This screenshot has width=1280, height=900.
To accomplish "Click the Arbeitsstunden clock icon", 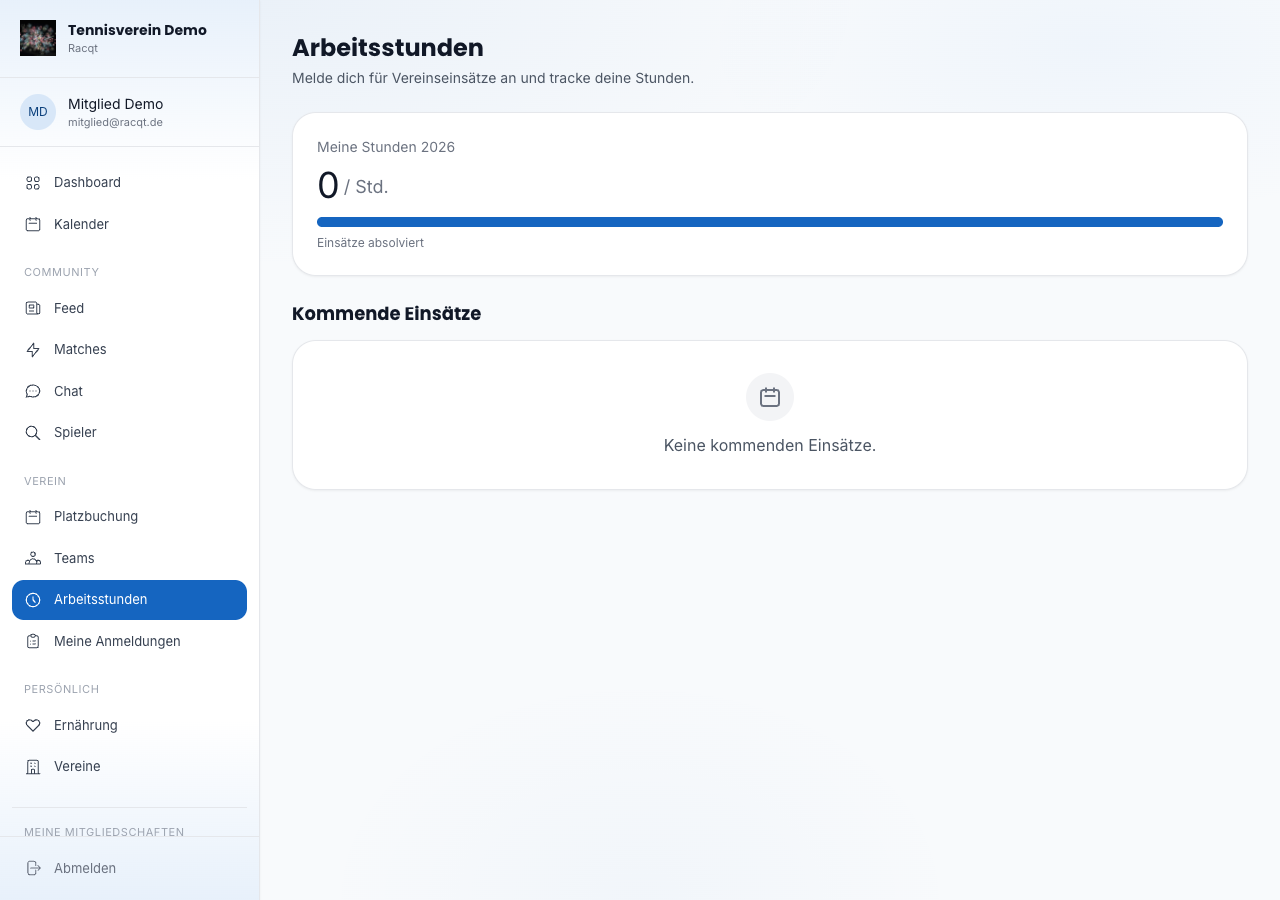I will coord(33,600).
